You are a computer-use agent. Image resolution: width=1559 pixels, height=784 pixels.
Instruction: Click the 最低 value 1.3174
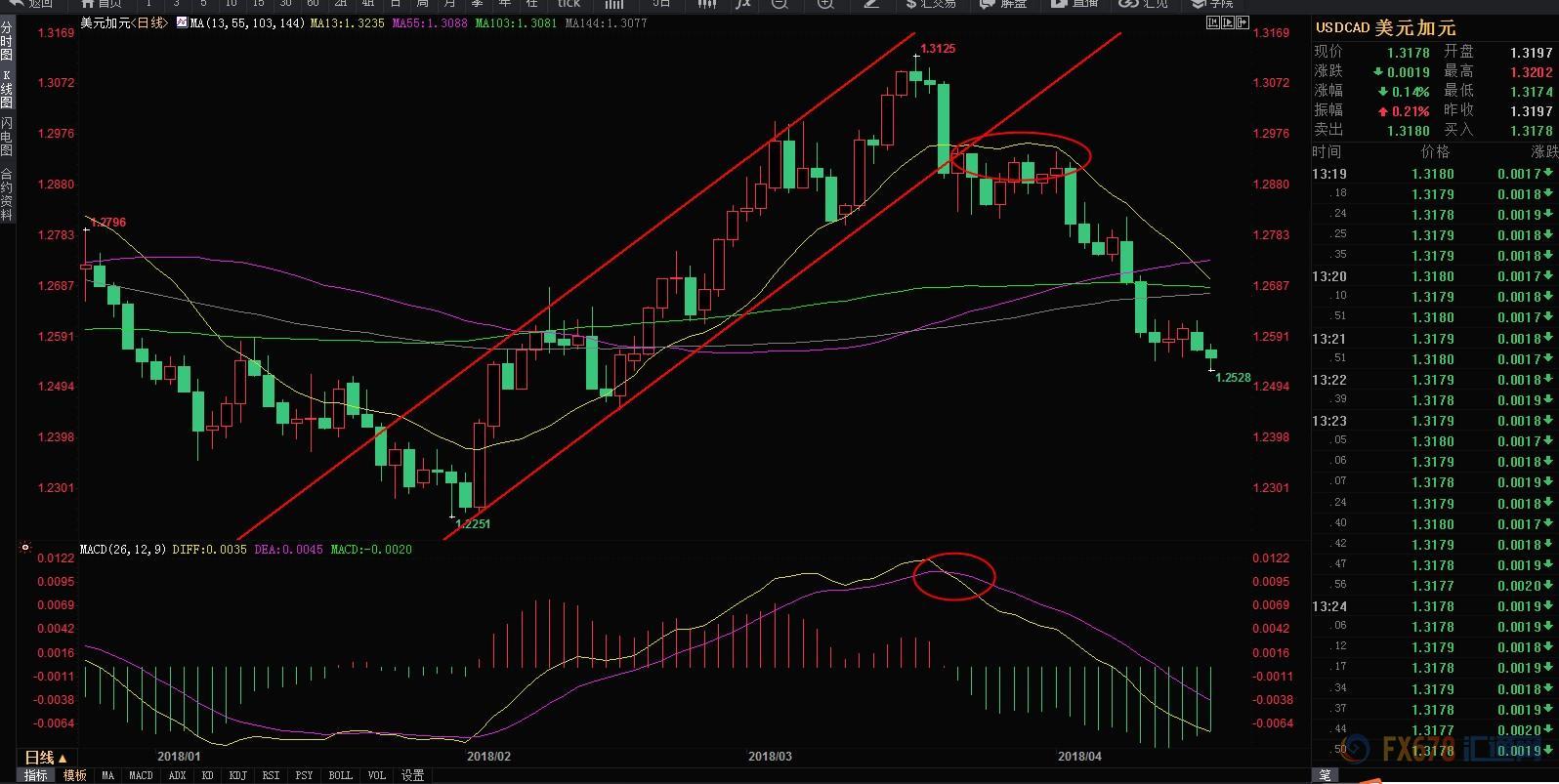click(1531, 92)
